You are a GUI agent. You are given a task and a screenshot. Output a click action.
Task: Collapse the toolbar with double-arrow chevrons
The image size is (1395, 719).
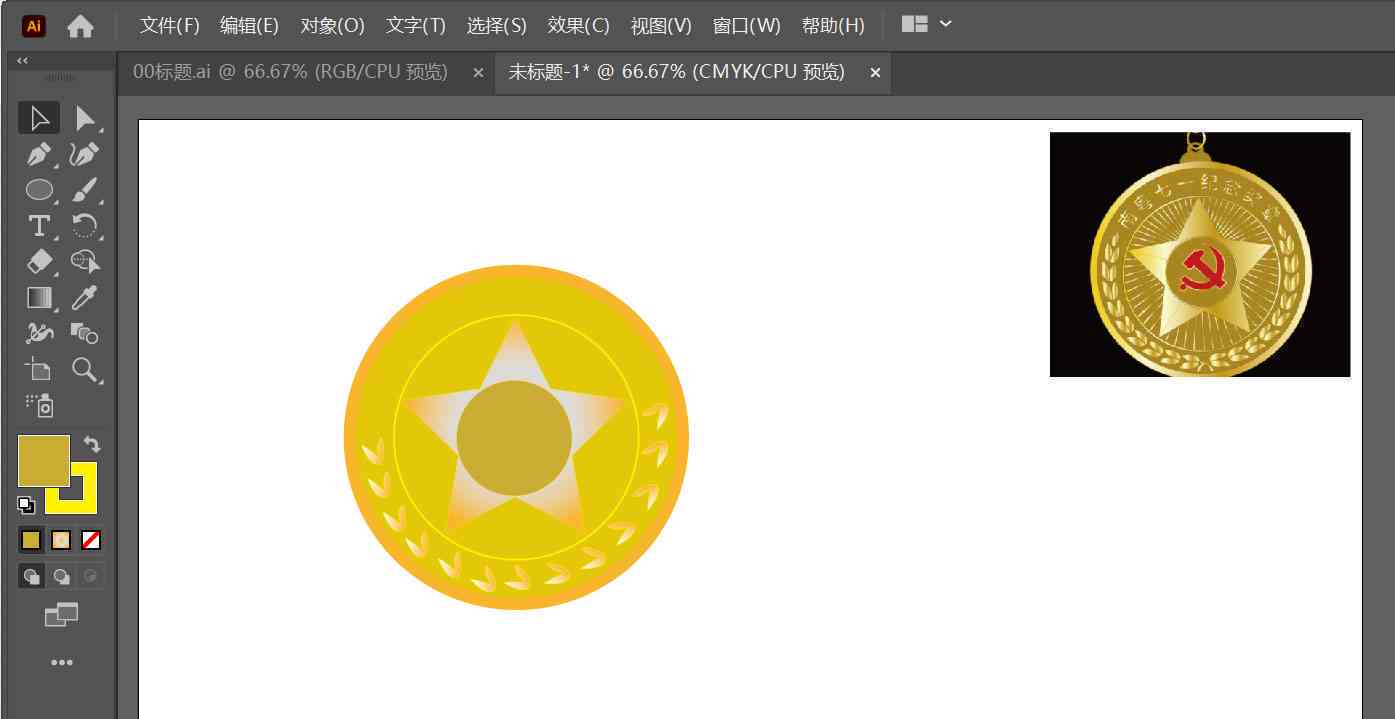click(22, 61)
